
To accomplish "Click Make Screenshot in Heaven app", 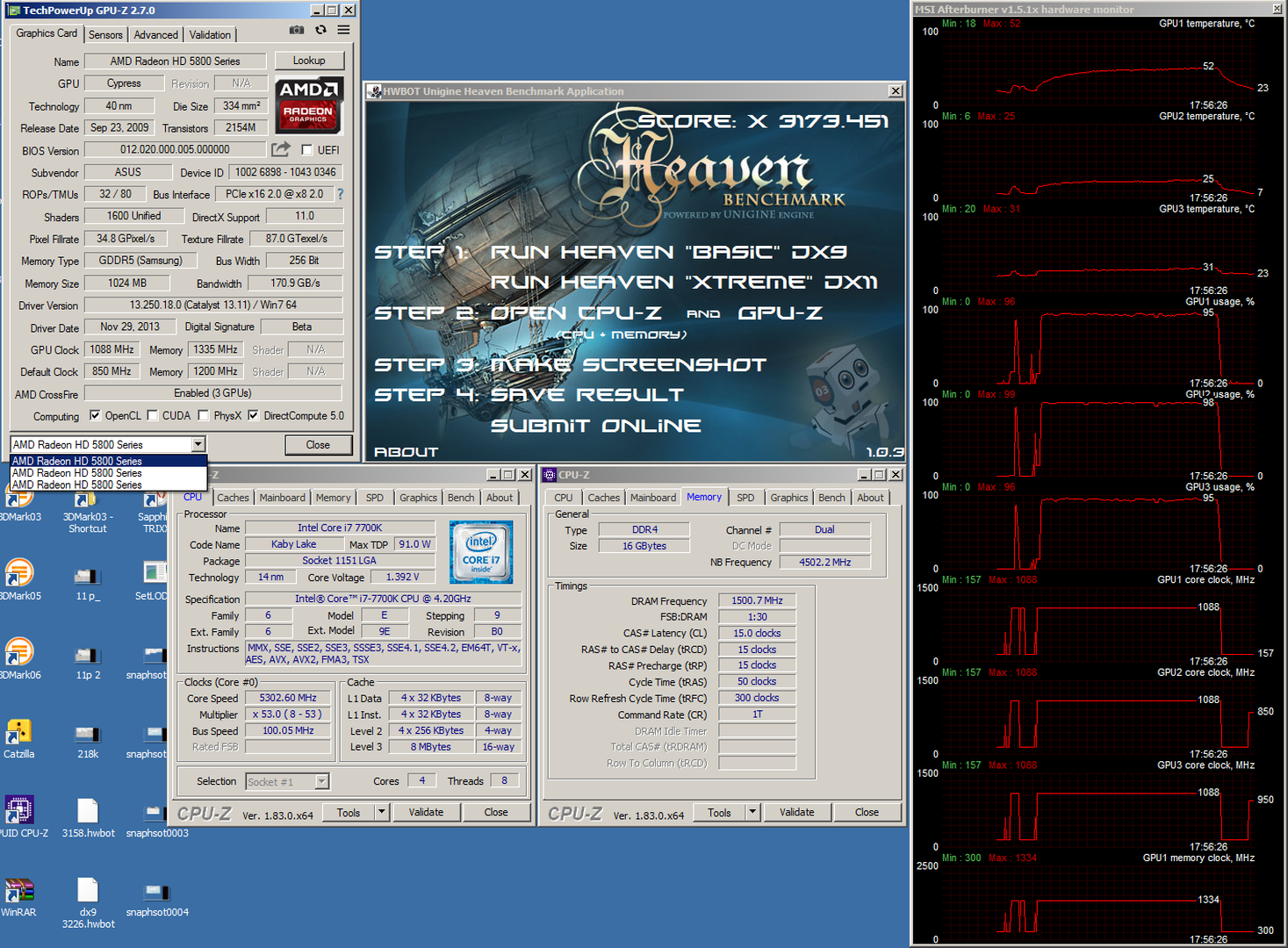I will (x=629, y=365).
